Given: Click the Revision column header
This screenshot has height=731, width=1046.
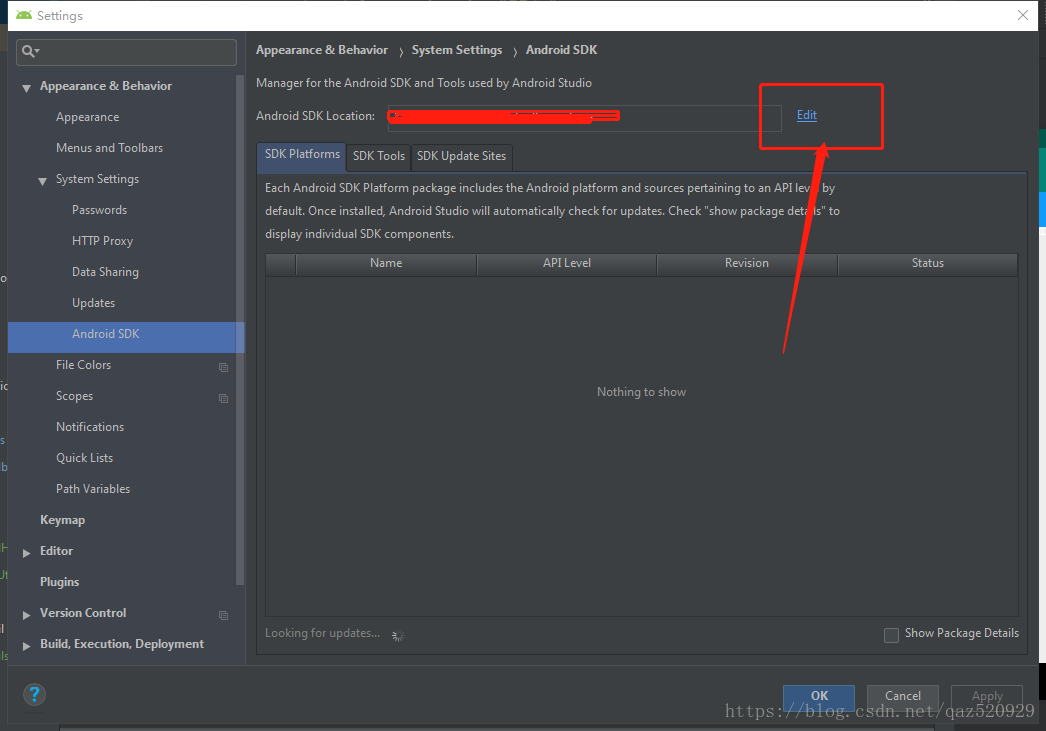Looking at the screenshot, I should (x=747, y=263).
